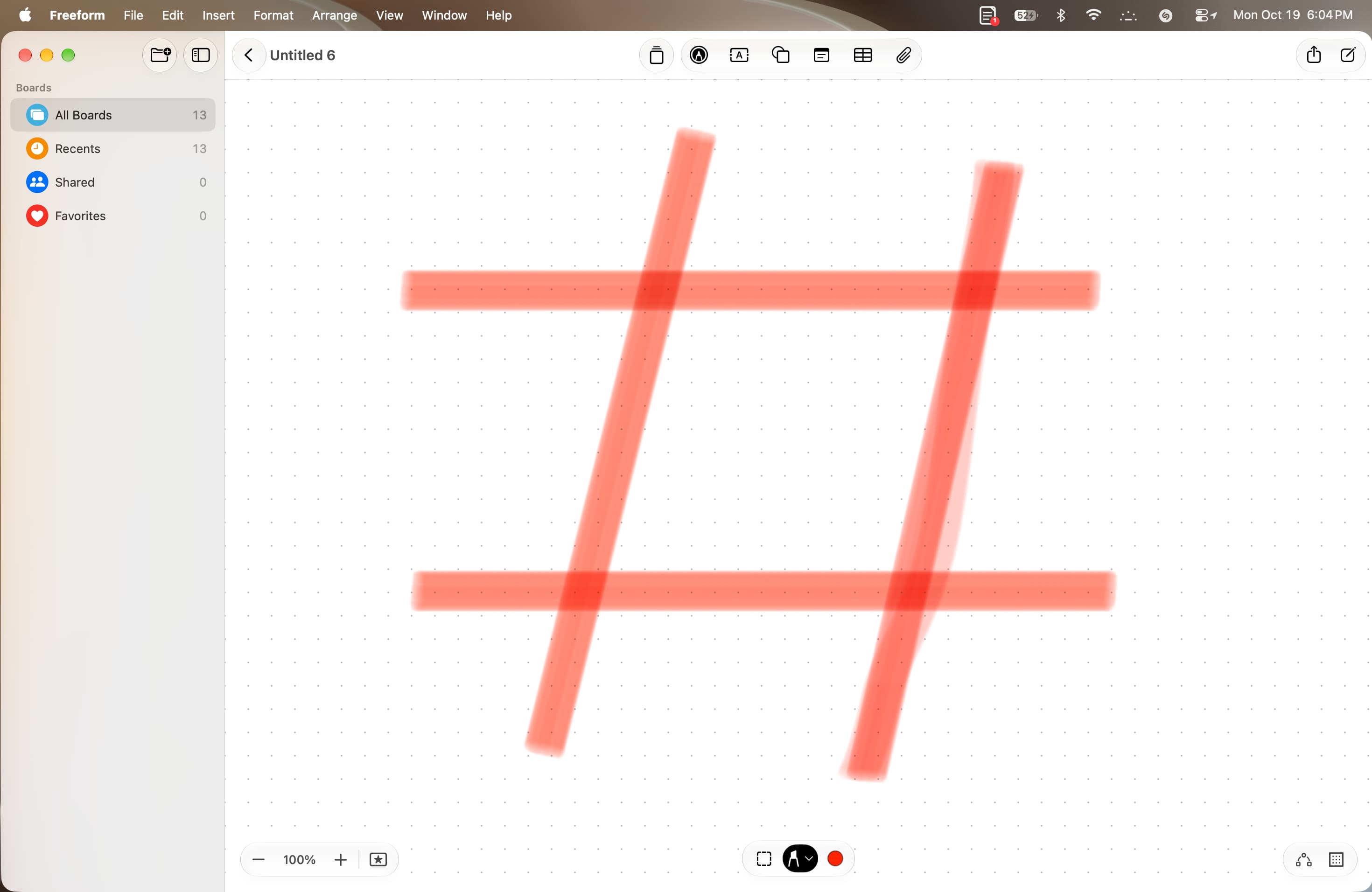This screenshot has height=892, width=1372.
Task: Attach a file with paperclip icon
Action: [x=903, y=56]
